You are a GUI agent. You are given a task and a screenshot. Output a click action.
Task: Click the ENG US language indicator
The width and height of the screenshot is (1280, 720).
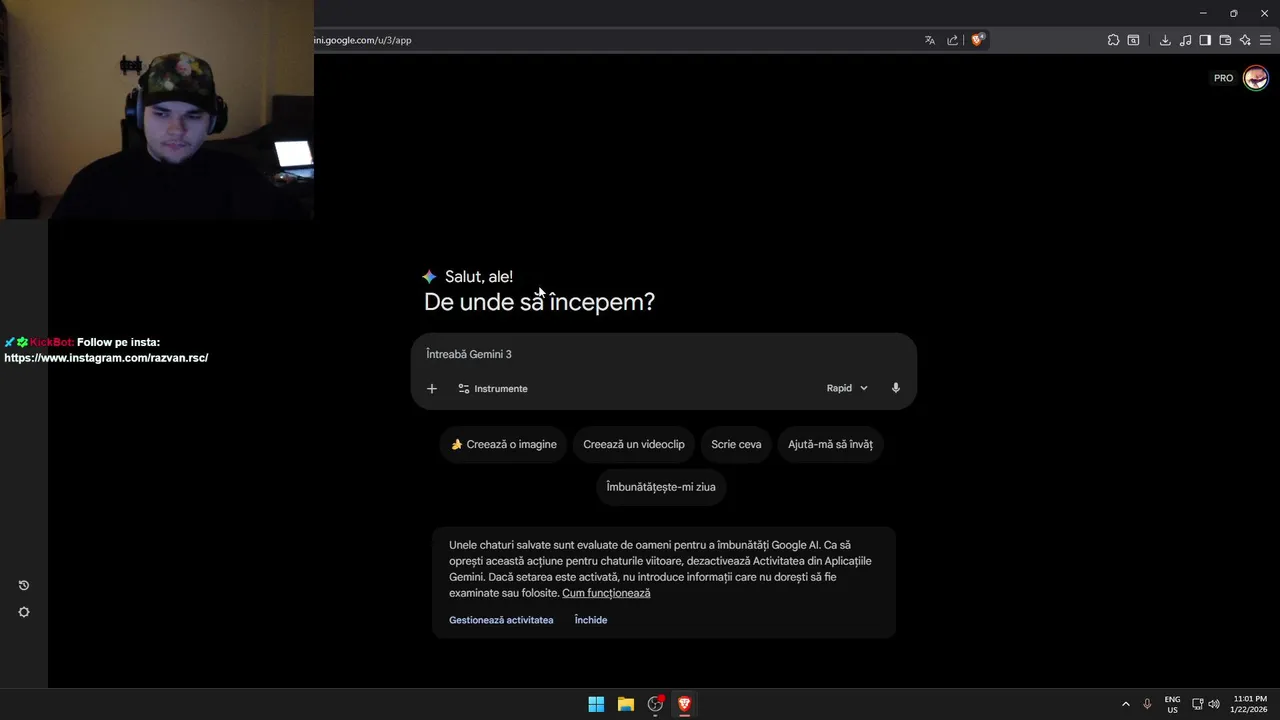1172,704
